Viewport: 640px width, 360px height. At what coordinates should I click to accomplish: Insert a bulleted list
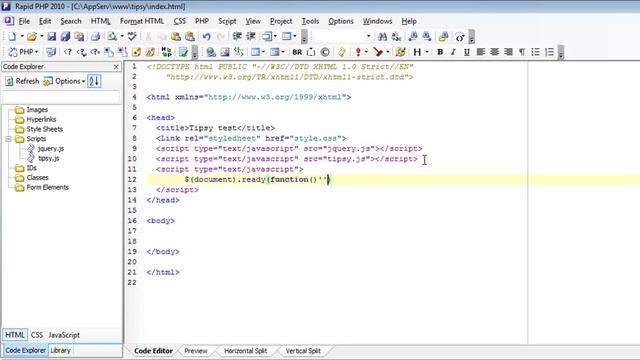[536, 52]
